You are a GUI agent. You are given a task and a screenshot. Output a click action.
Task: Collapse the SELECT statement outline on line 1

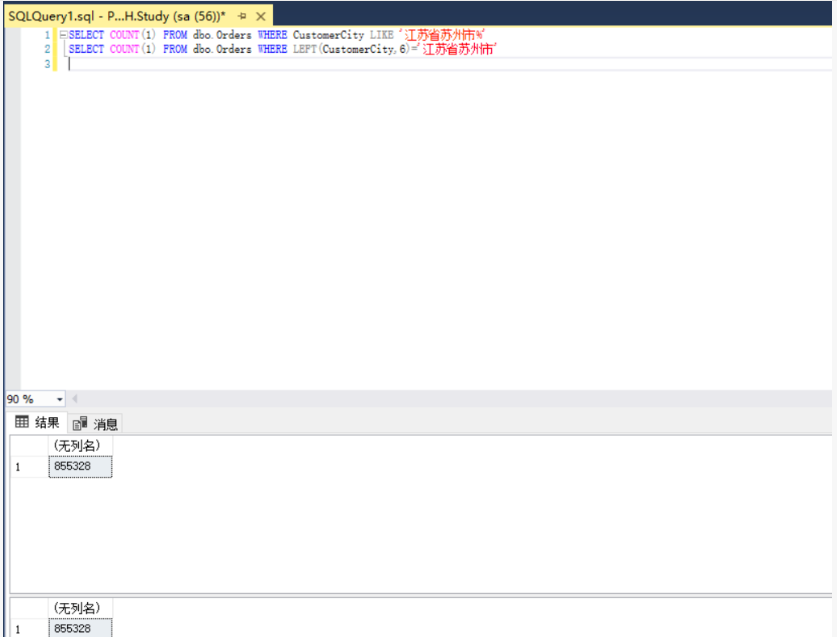[x=64, y=35]
